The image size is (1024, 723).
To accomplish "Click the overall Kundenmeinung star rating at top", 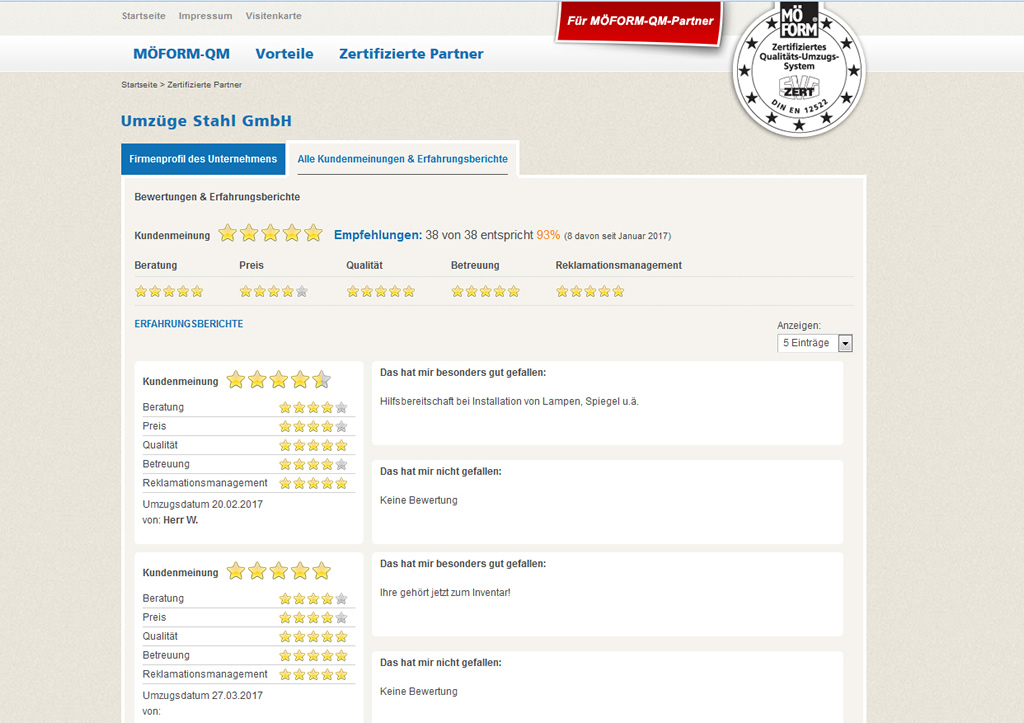I will [270, 233].
